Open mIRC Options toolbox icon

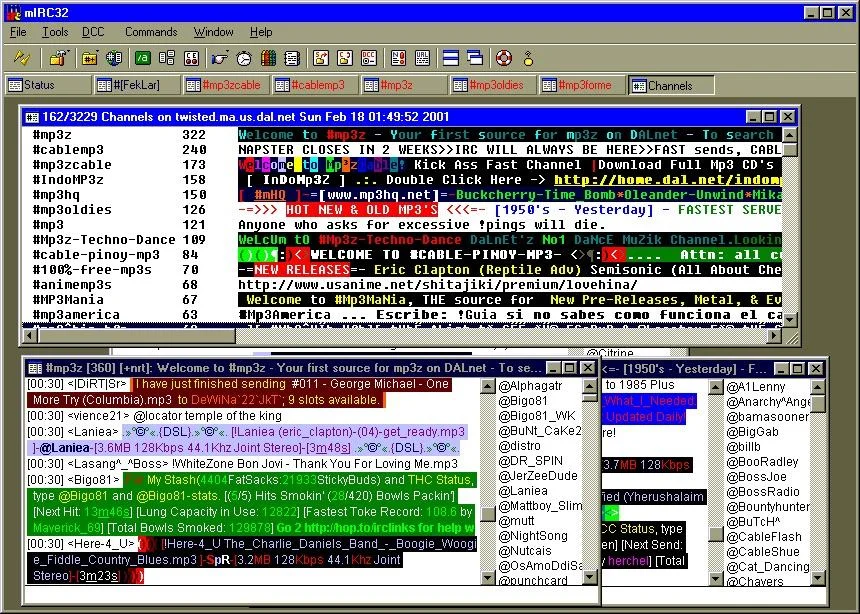[x=56, y=57]
